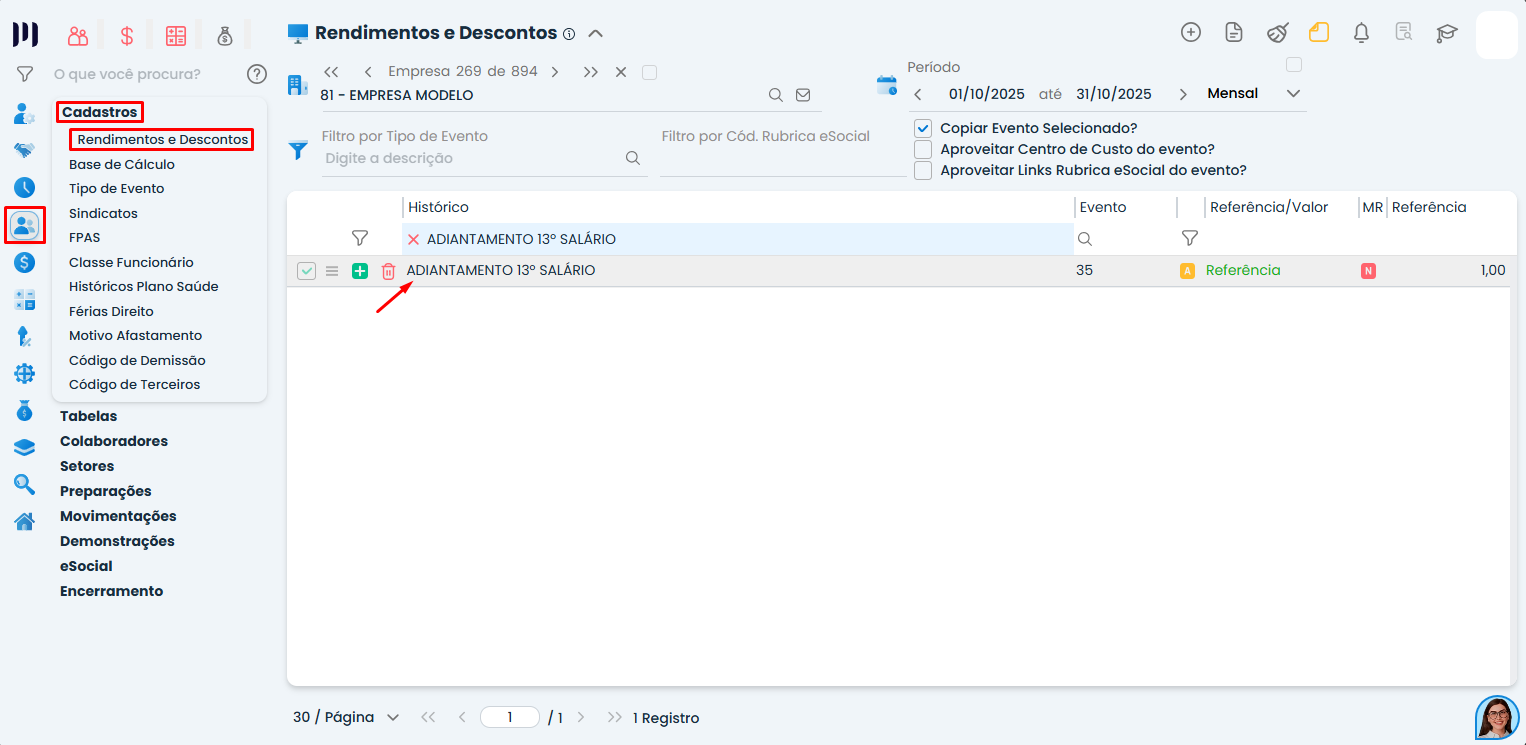This screenshot has height=745, width=1526.
Task: Open Classe Funcionário menu item
Action: click(x=131, y=262)
